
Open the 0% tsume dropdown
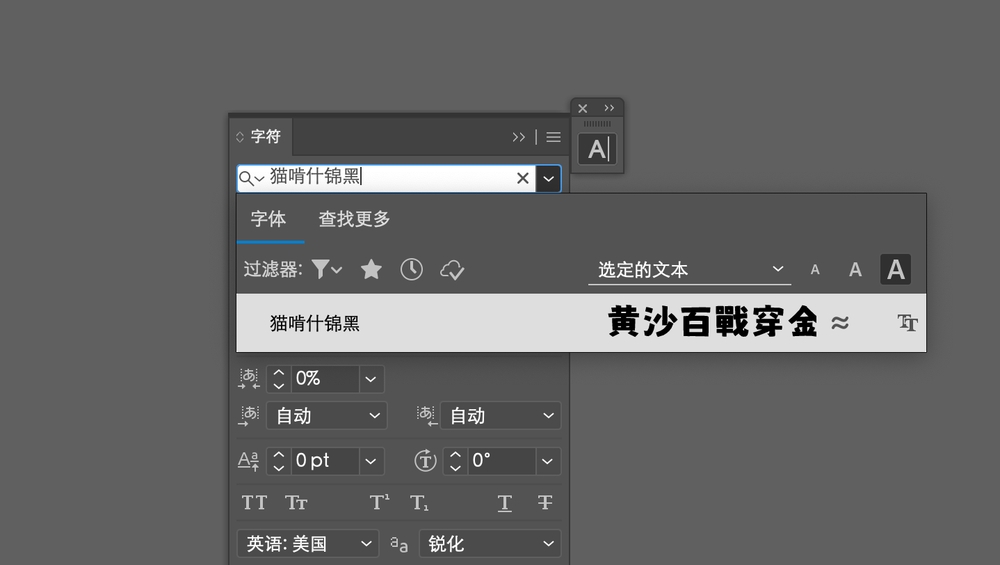click(371, 379)
